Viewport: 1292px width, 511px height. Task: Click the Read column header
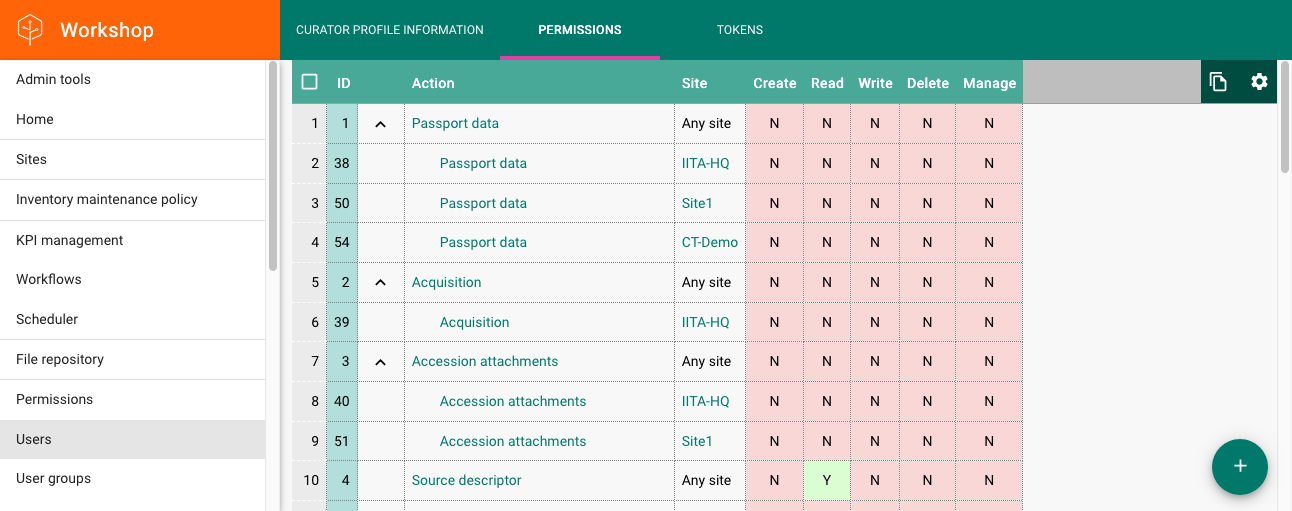click(827, 83)
